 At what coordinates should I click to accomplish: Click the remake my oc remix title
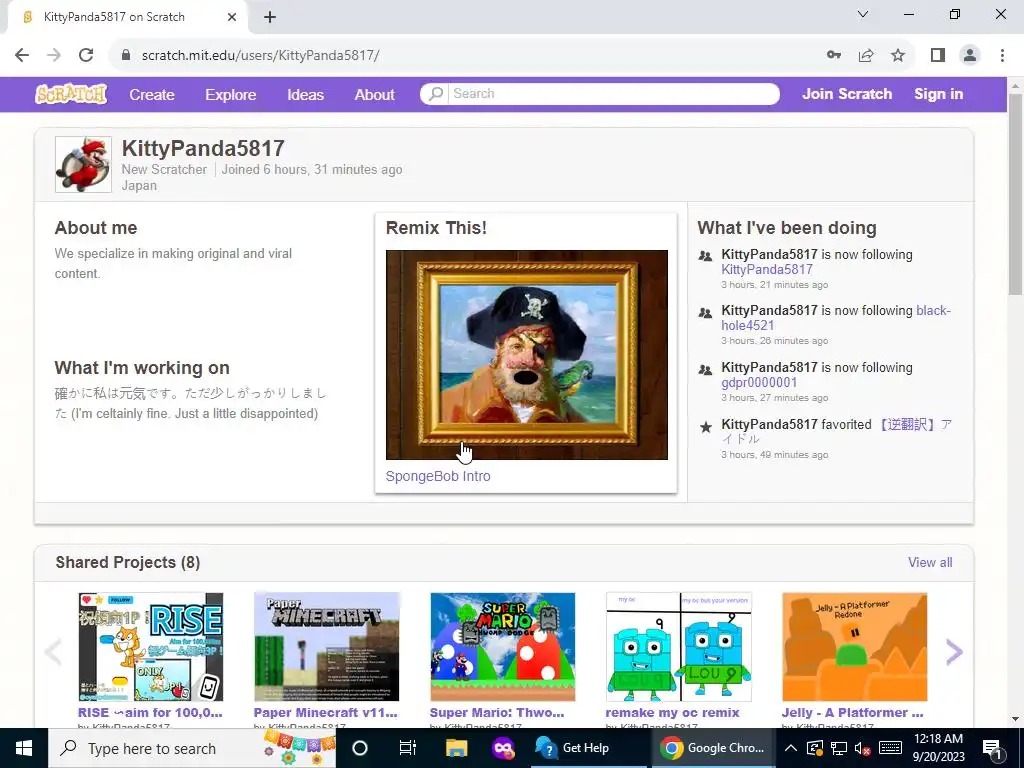click(673, 712)
